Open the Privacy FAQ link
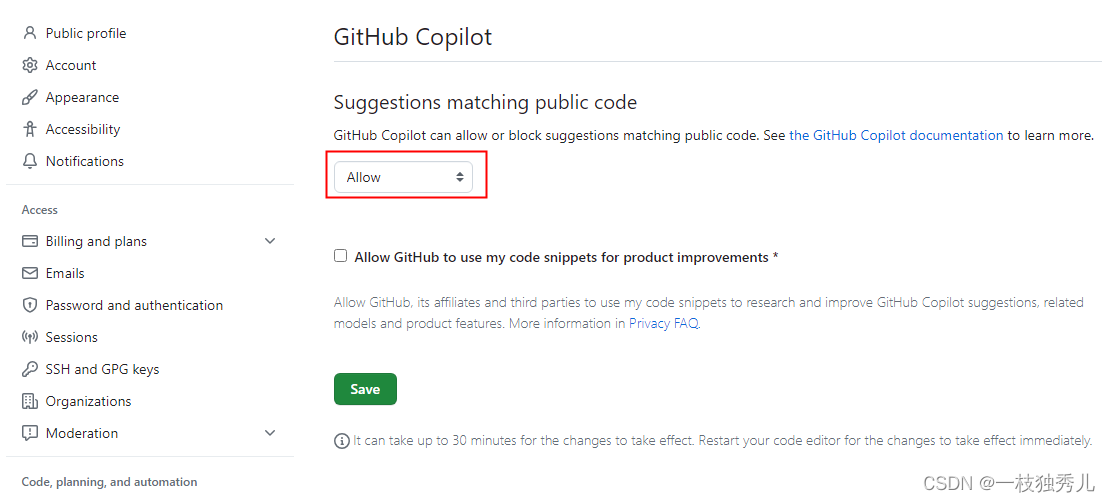This screenshot has width=1110, height=502. point(664,324)
